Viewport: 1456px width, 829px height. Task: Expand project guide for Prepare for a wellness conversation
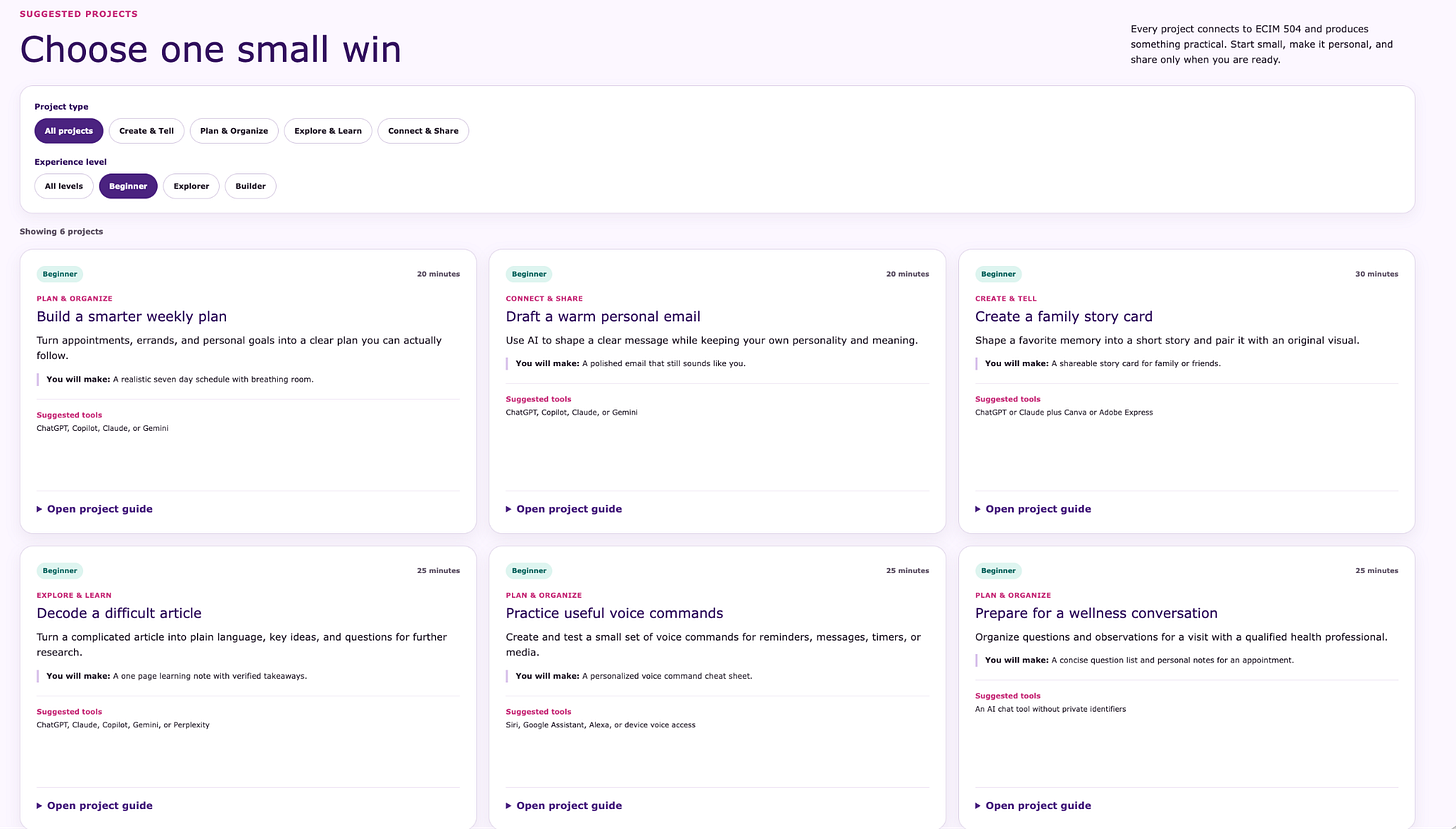click(x=1033, y=806)
